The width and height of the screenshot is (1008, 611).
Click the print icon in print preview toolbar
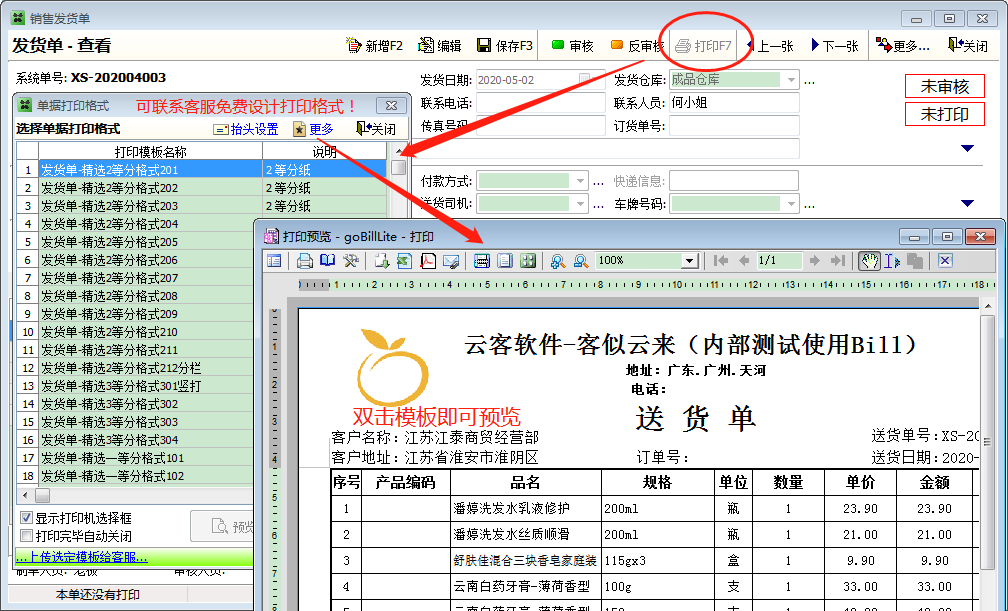click(x=305, y=260)
